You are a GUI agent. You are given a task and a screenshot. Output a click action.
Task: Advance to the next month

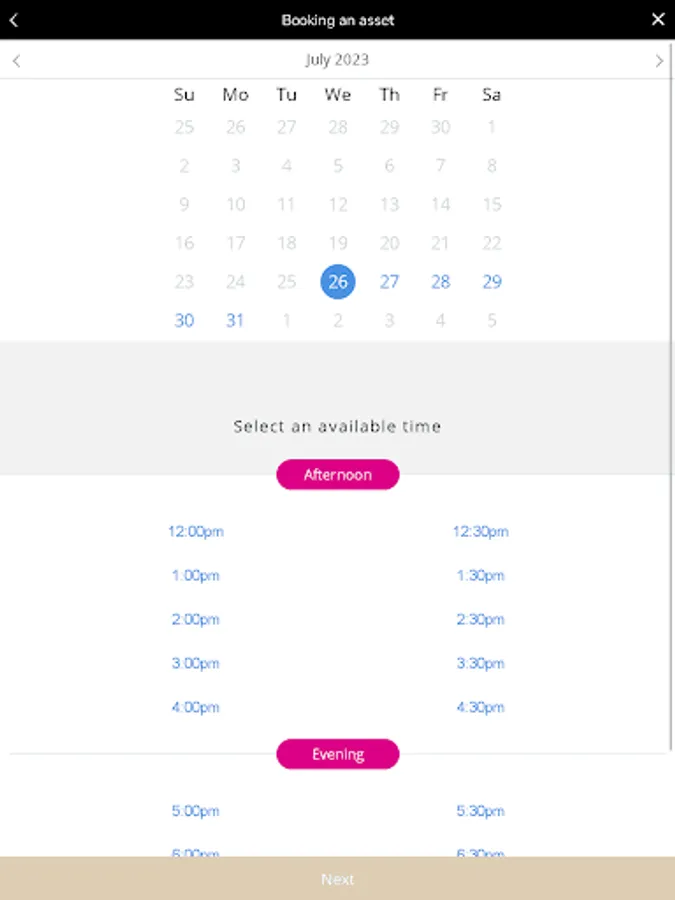[x=659, y=61]
